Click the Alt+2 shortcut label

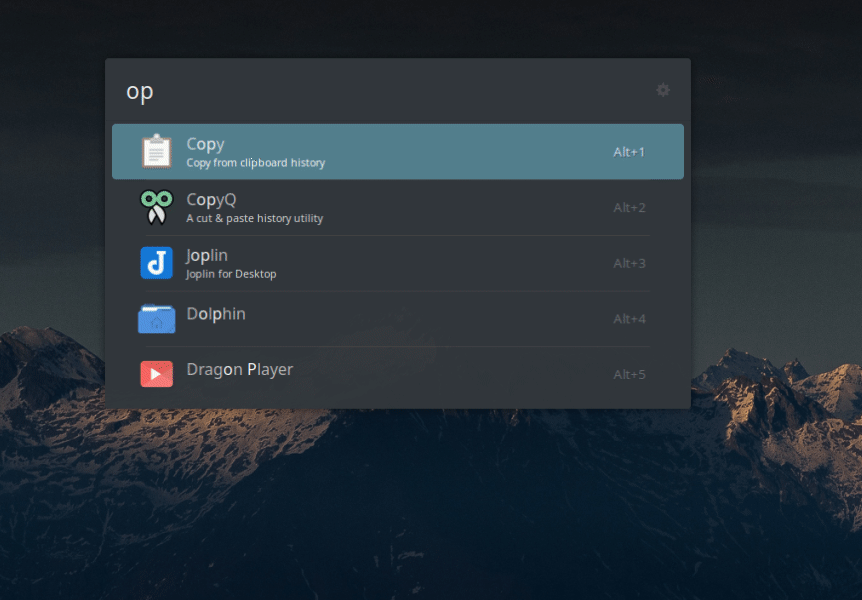pyautogui.click(x=629, y=207)
